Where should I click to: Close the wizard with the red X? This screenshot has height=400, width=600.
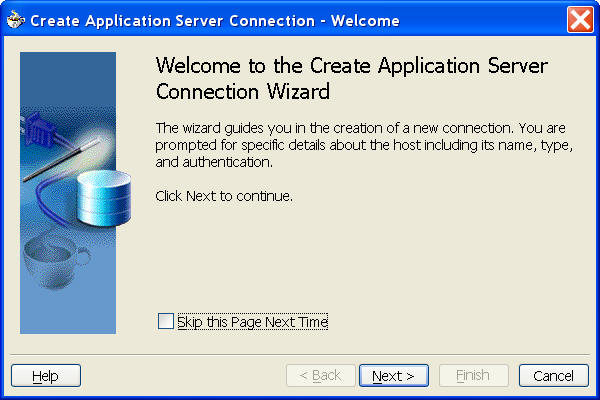pos(580,20)
